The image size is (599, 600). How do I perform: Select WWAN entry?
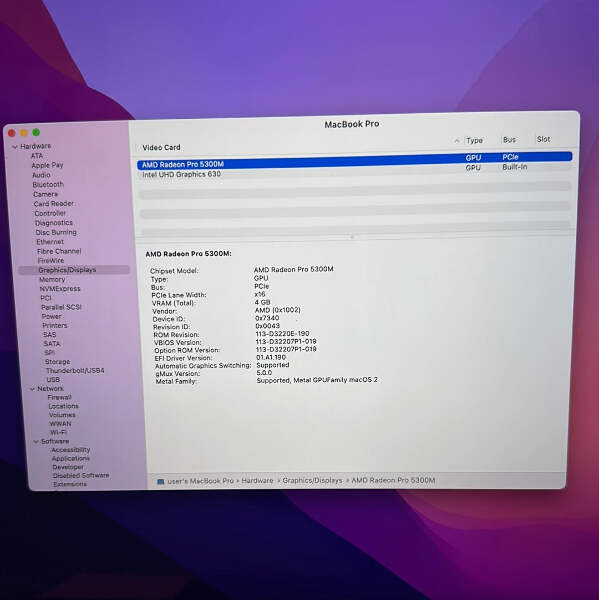(60, 424)
